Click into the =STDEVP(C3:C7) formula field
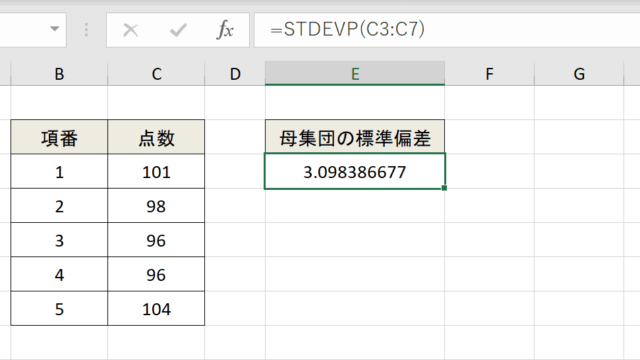640x360 pixels. (447, 30)
